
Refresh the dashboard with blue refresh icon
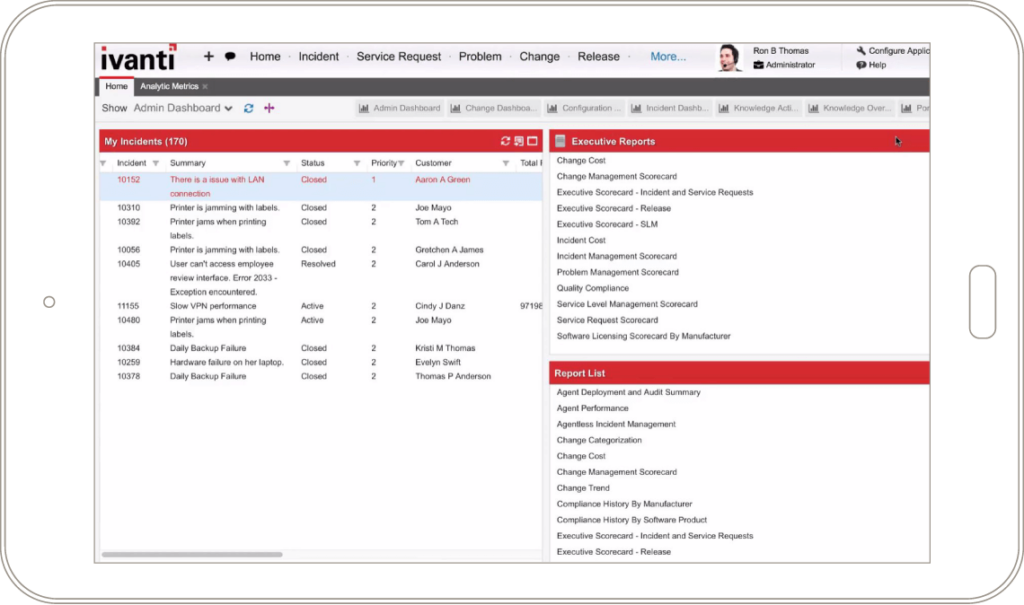click(248, 108)
